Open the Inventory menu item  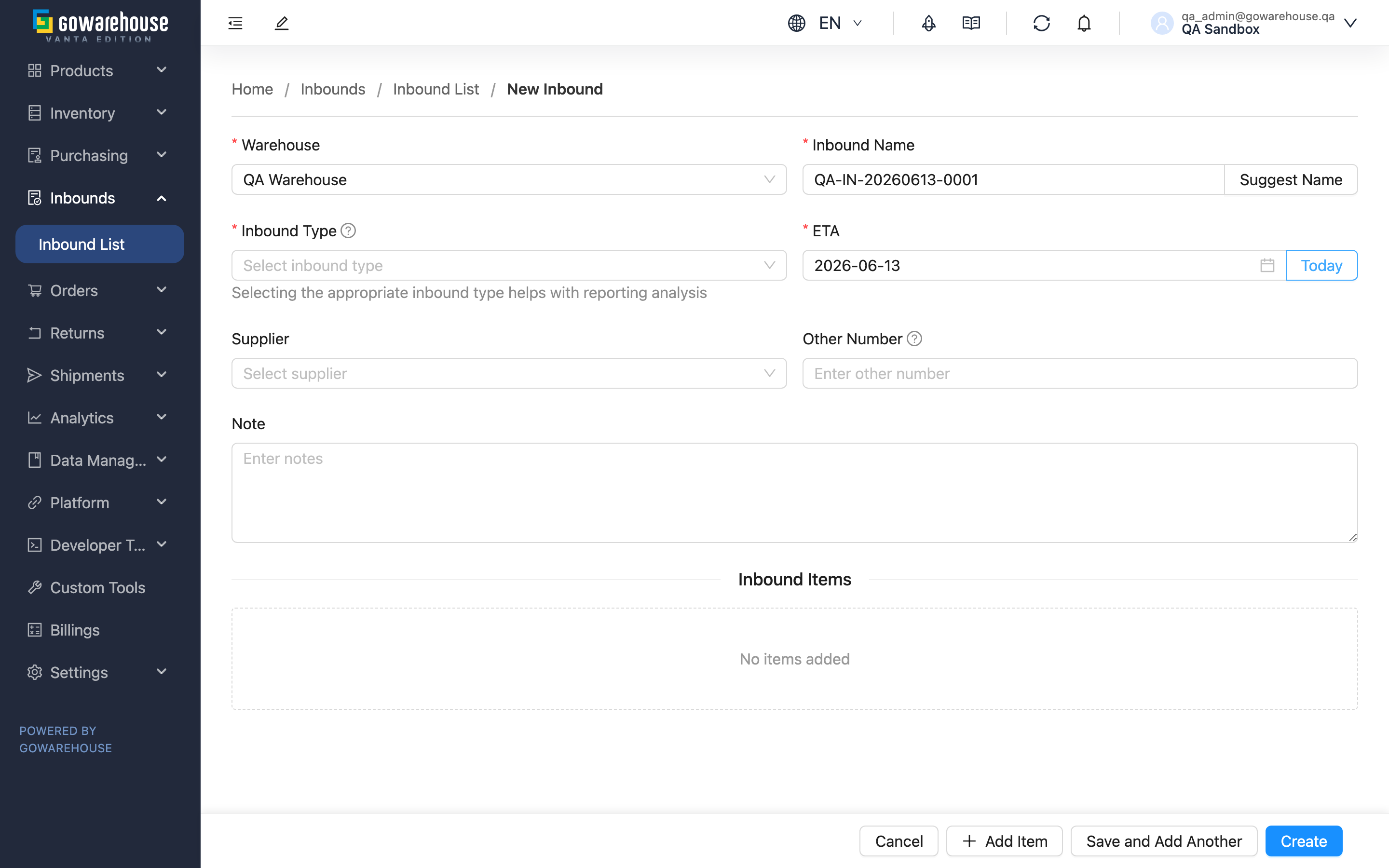pos(100,113)
